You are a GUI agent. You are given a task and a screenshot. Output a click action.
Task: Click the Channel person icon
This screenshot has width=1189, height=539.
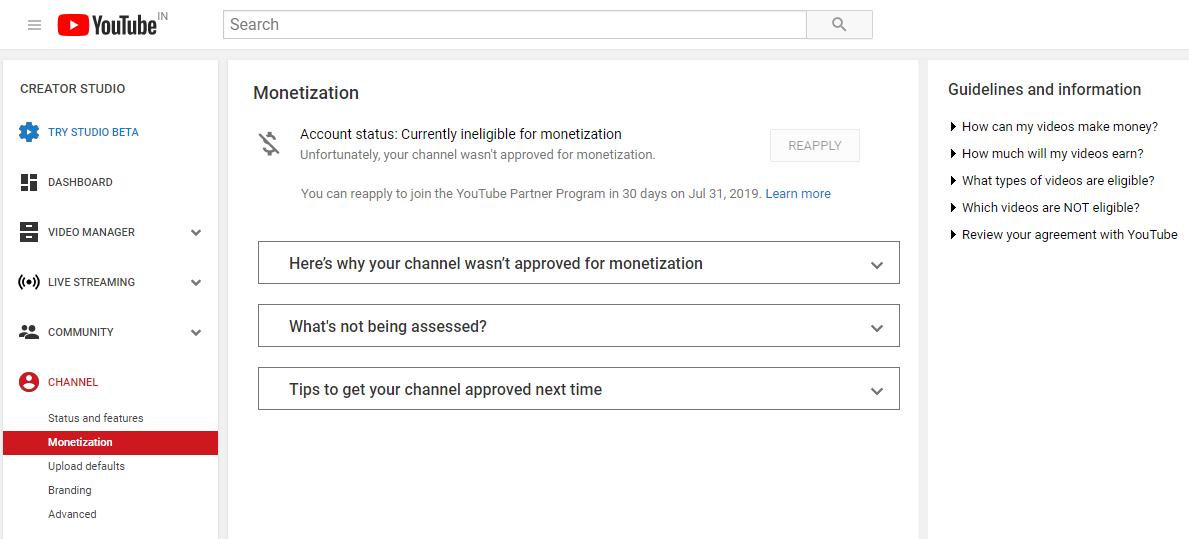(x=29, y=382)
